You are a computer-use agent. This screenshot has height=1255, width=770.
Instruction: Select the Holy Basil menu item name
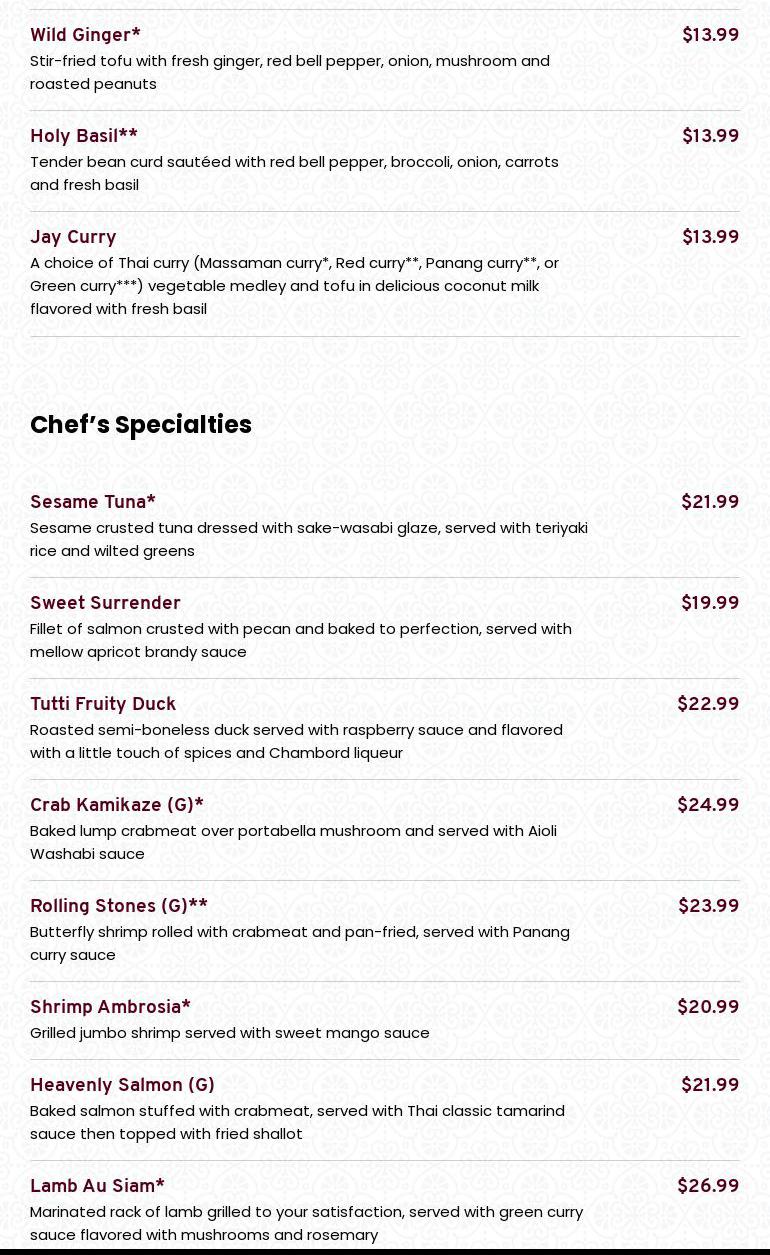tap(84, 137)
